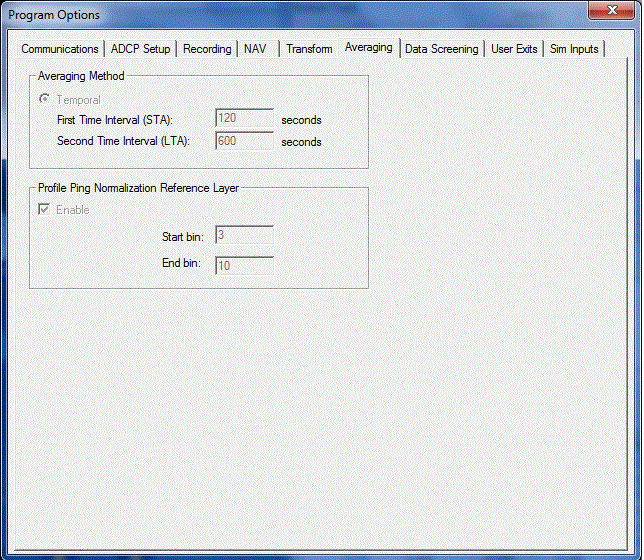Screen dimensions: 644x560
Task: Click the Second Time Interval (LTA) field
Action: coord(244,141)
